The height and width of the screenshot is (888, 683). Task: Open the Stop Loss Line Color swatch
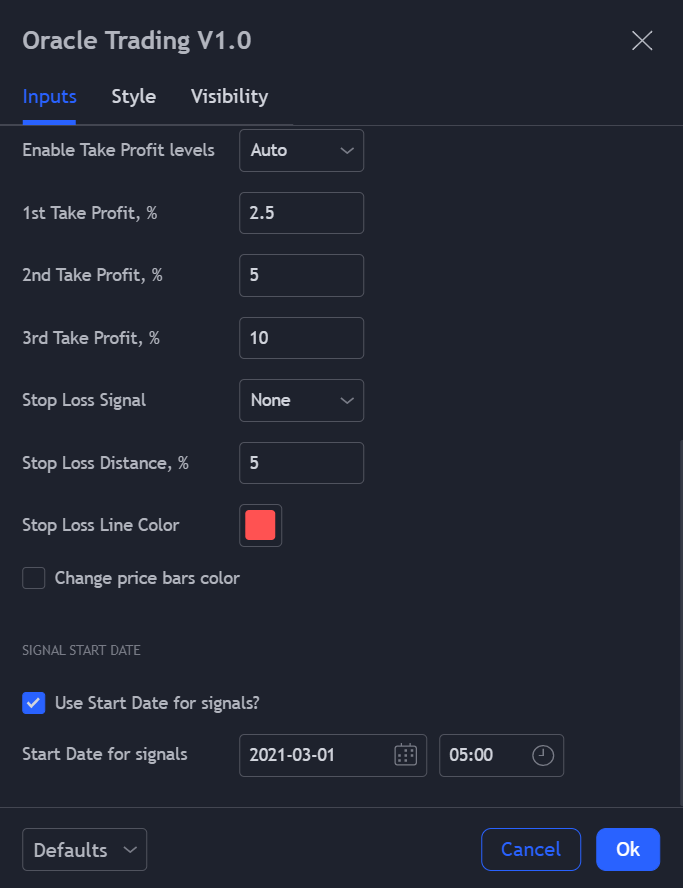tap(260, 525)
